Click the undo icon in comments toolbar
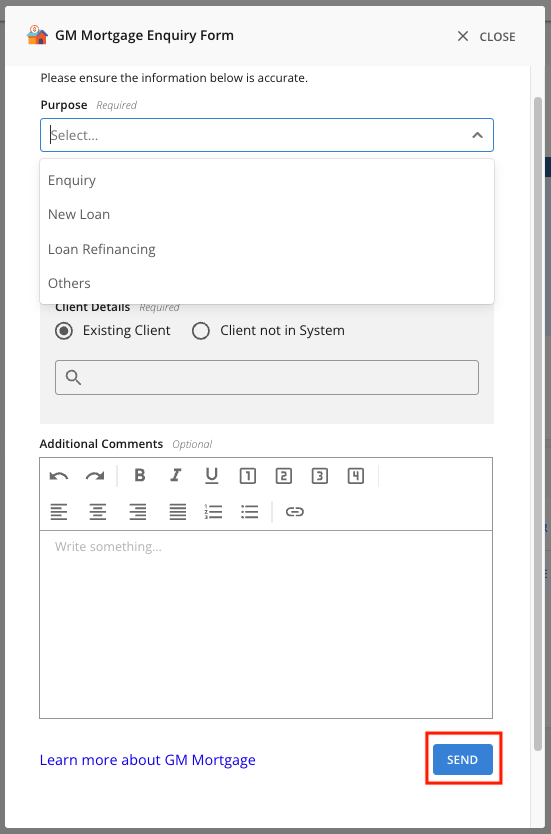The image size is (551, 834). pos(59,476)
